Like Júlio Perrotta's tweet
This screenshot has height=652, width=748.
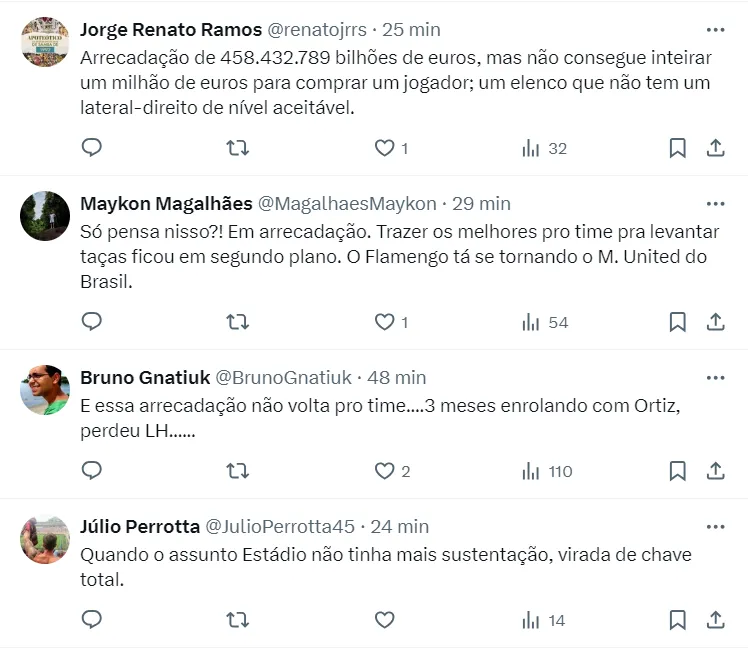[385, 620]
